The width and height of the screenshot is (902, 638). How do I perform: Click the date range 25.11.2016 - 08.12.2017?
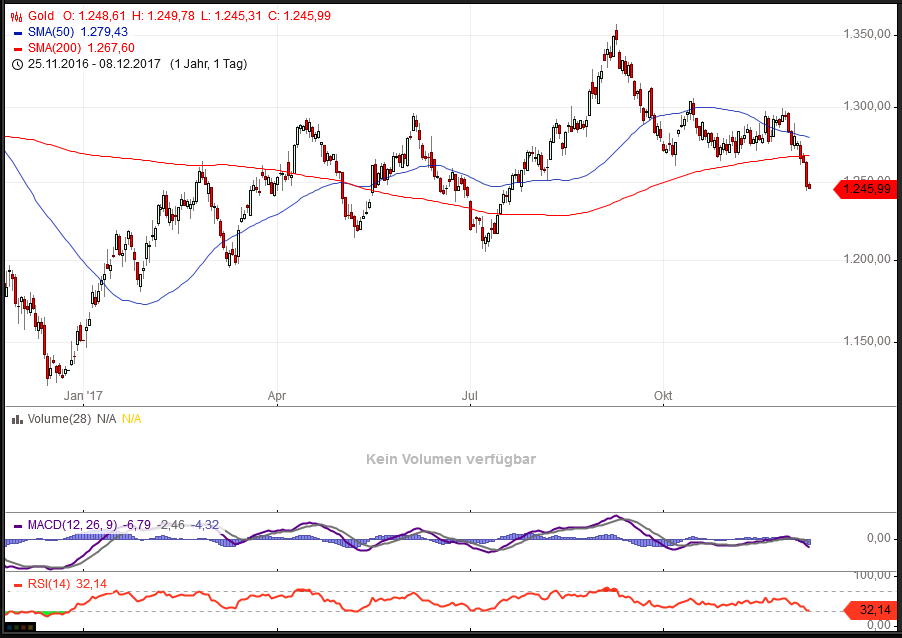(94, 64)
